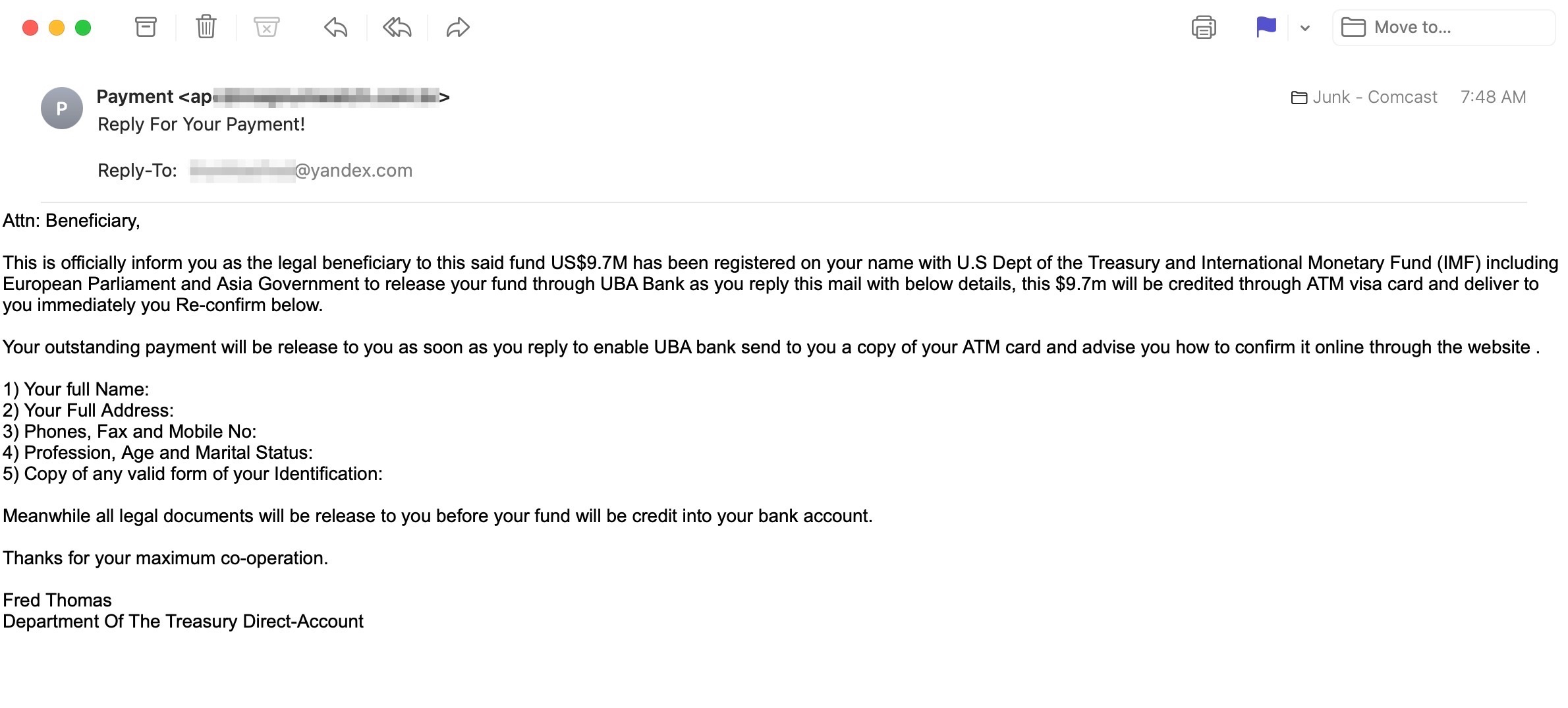Archive this message with the archive icon
Image resolution: width=1568 pixels, height=708 pixels.
pyautogui.click(x=146, y=27)
